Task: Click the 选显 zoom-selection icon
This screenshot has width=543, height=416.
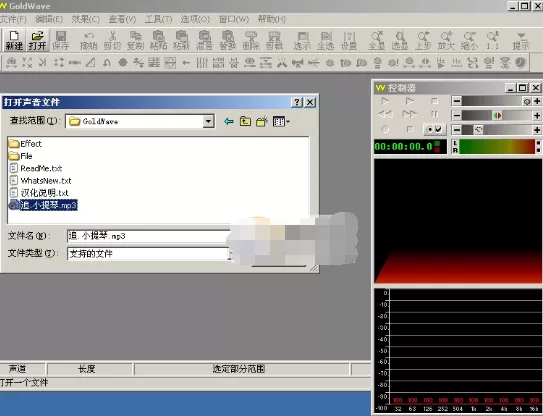Action: [x=400, y=40]
